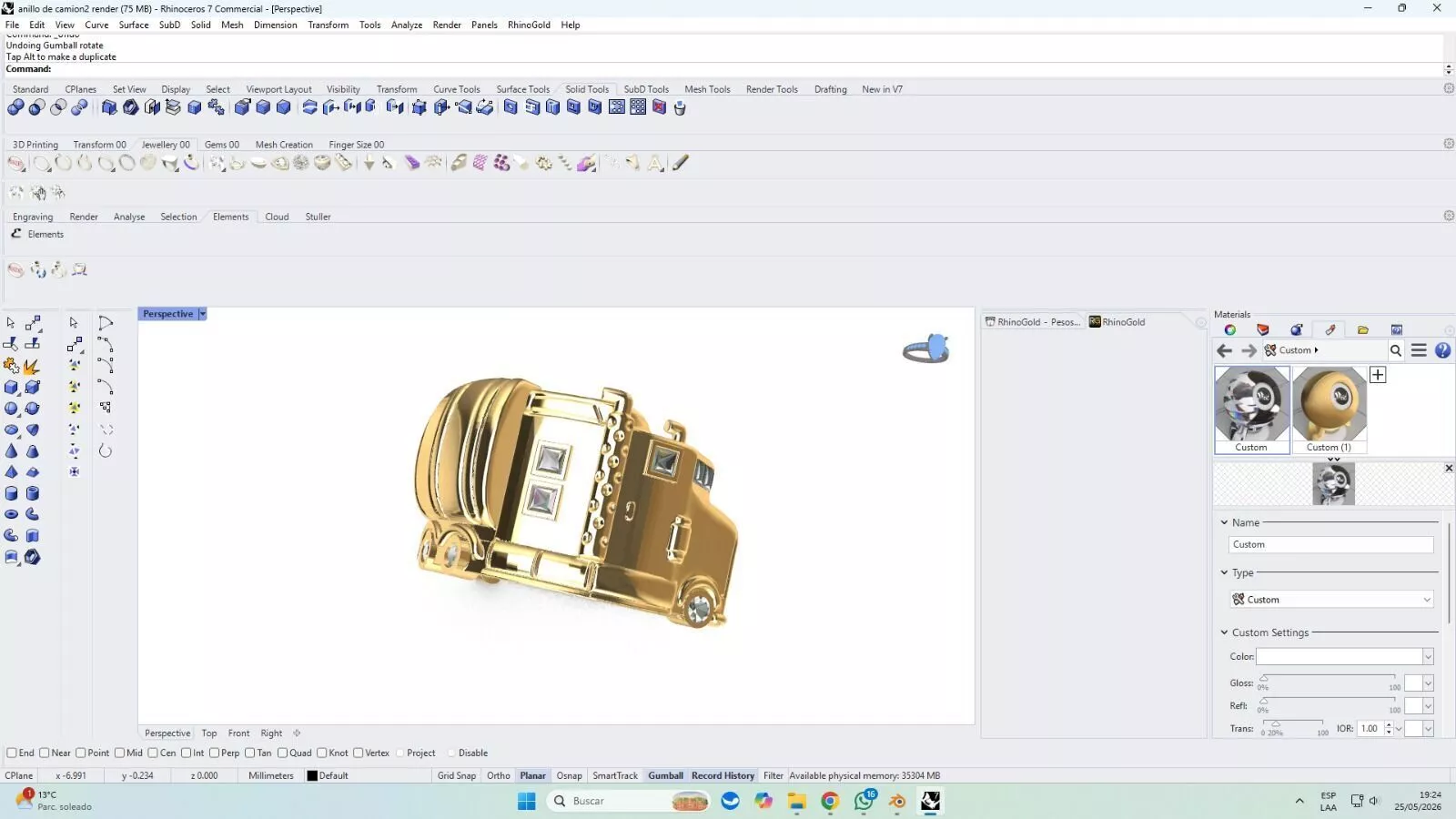This screenshot has height=819, width=1456.
Task: Click the color wheel panel tab icon
Action: pyautogui.click(x=1230, y=329)
